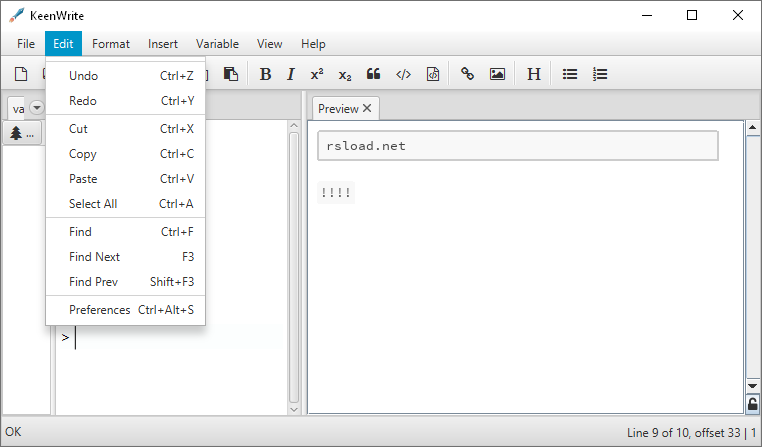The width and height of the screenshot is (762, 447).
Task: Insert a hyperlink with the link icon
Action: coord(468,74)
